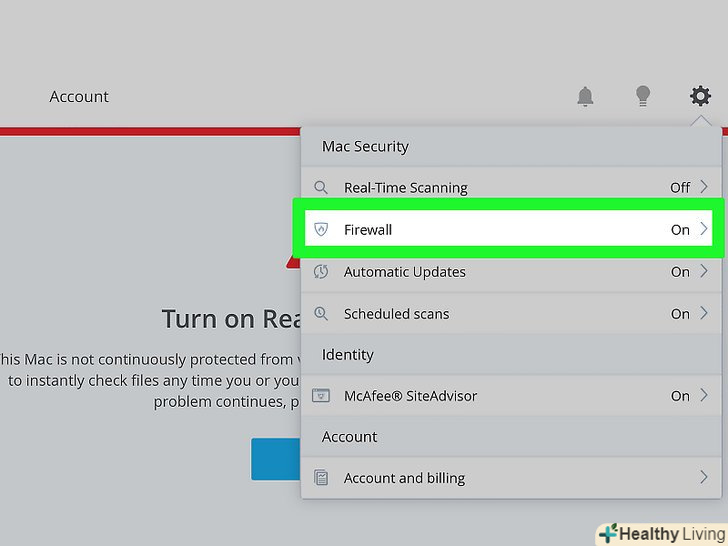The height and width of the screenshot is (546, 728).
Task: Expand the Firewall chevron arrow
Action: tap(704, 229)
